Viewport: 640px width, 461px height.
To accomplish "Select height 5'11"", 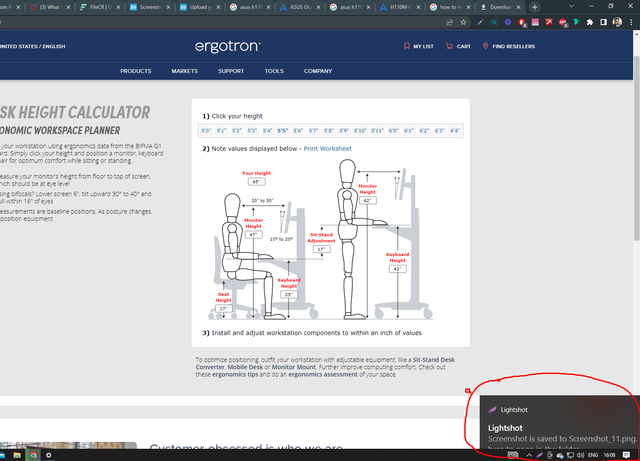I will [x=377, y=131].
